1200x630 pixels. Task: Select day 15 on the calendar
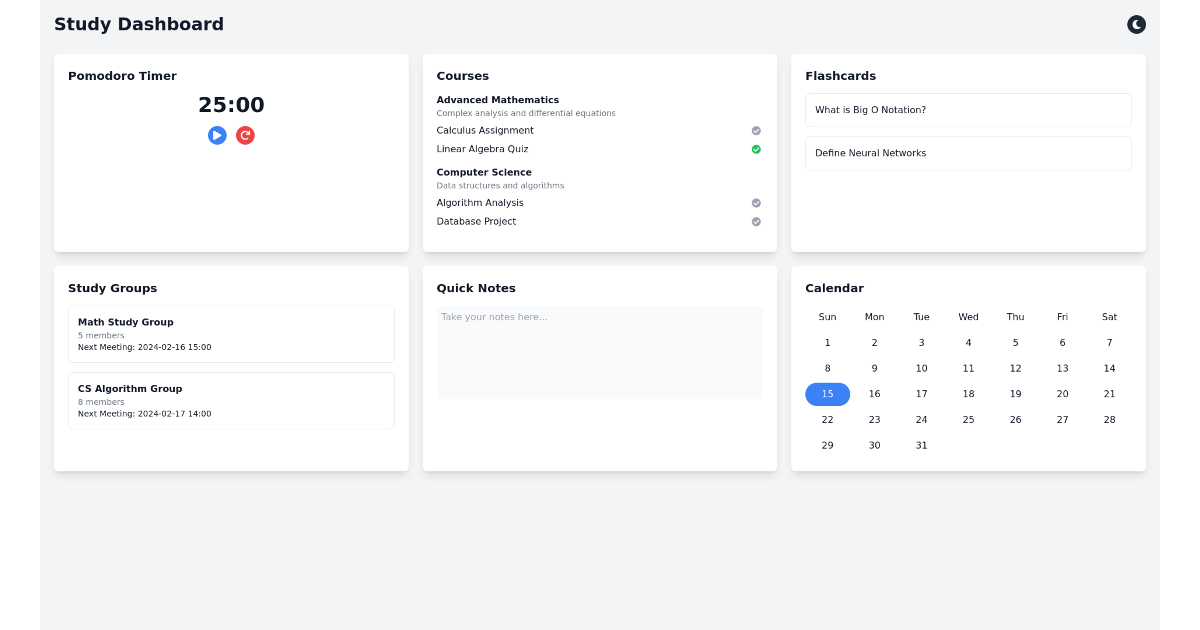827,394
